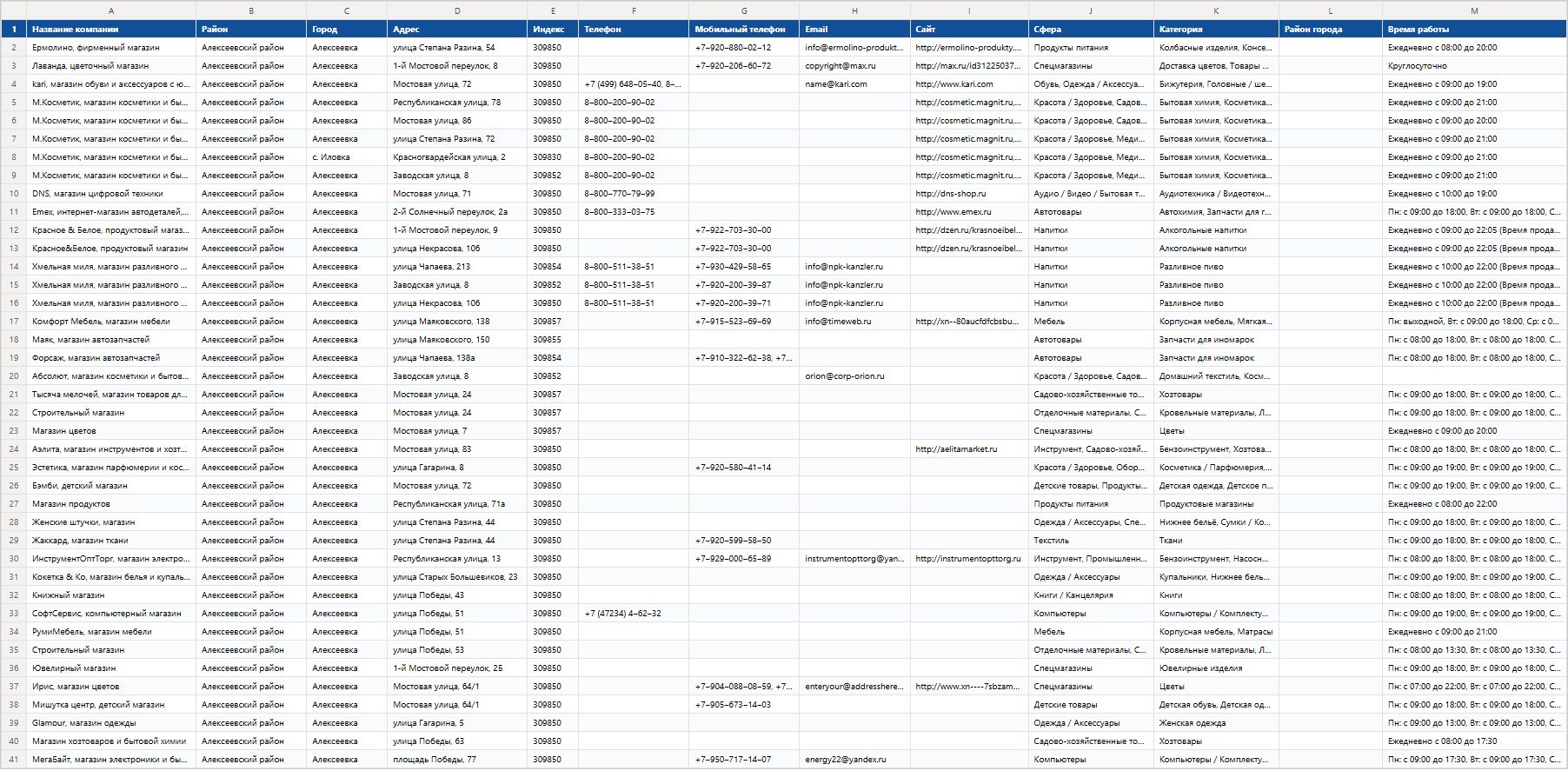Click the 'Email' header cell
The width and height of the screenshot is (1568, 784).
(x=854, y=29)
